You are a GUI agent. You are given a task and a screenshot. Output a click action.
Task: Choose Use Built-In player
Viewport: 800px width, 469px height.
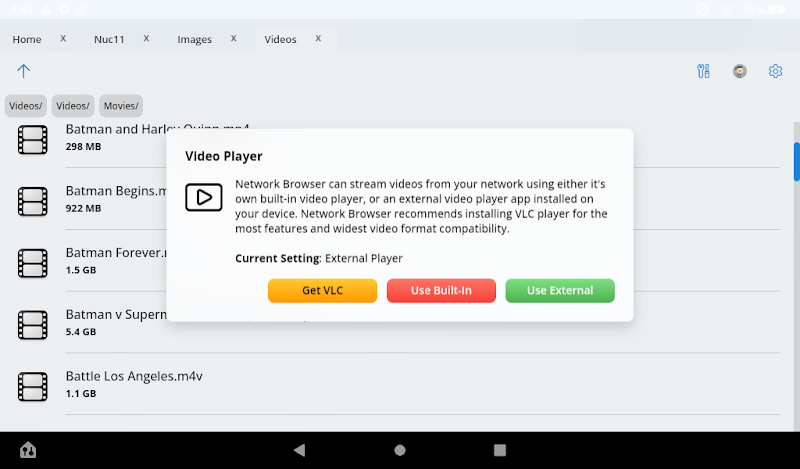[441, 290]
